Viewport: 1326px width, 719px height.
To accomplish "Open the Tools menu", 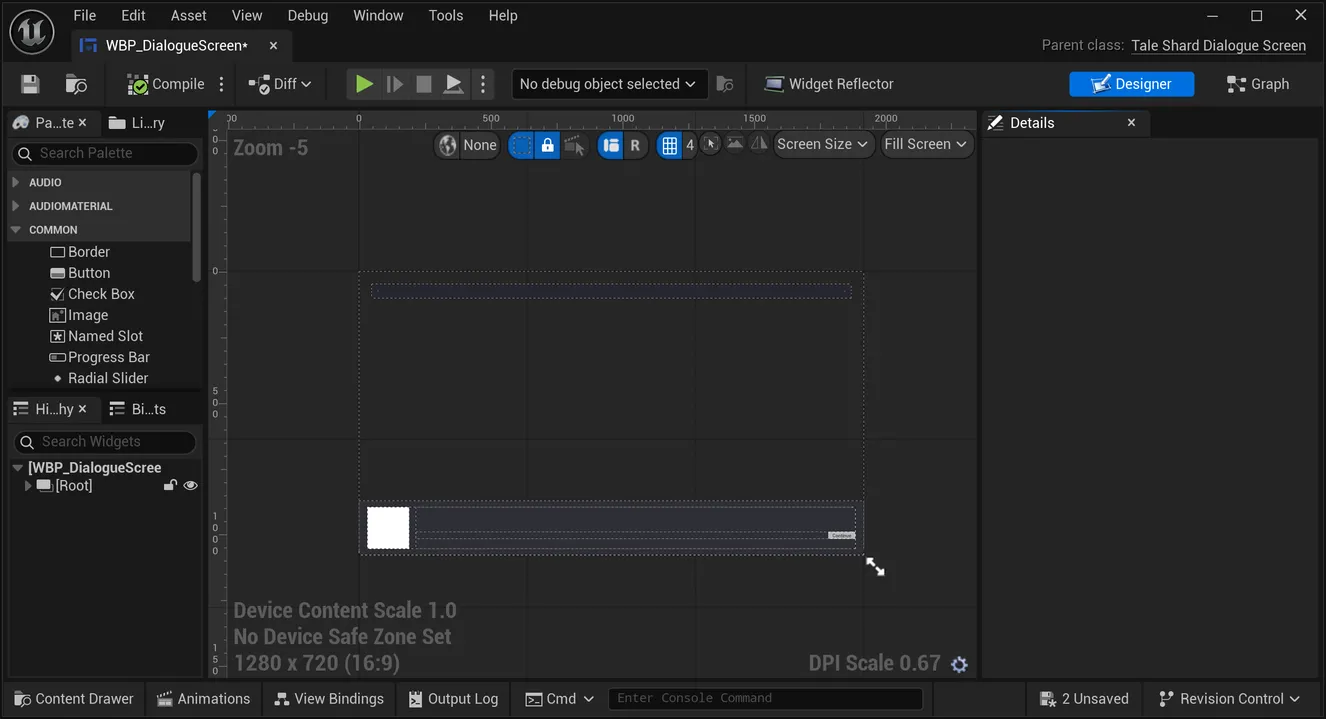I will [x=445, y=15].
